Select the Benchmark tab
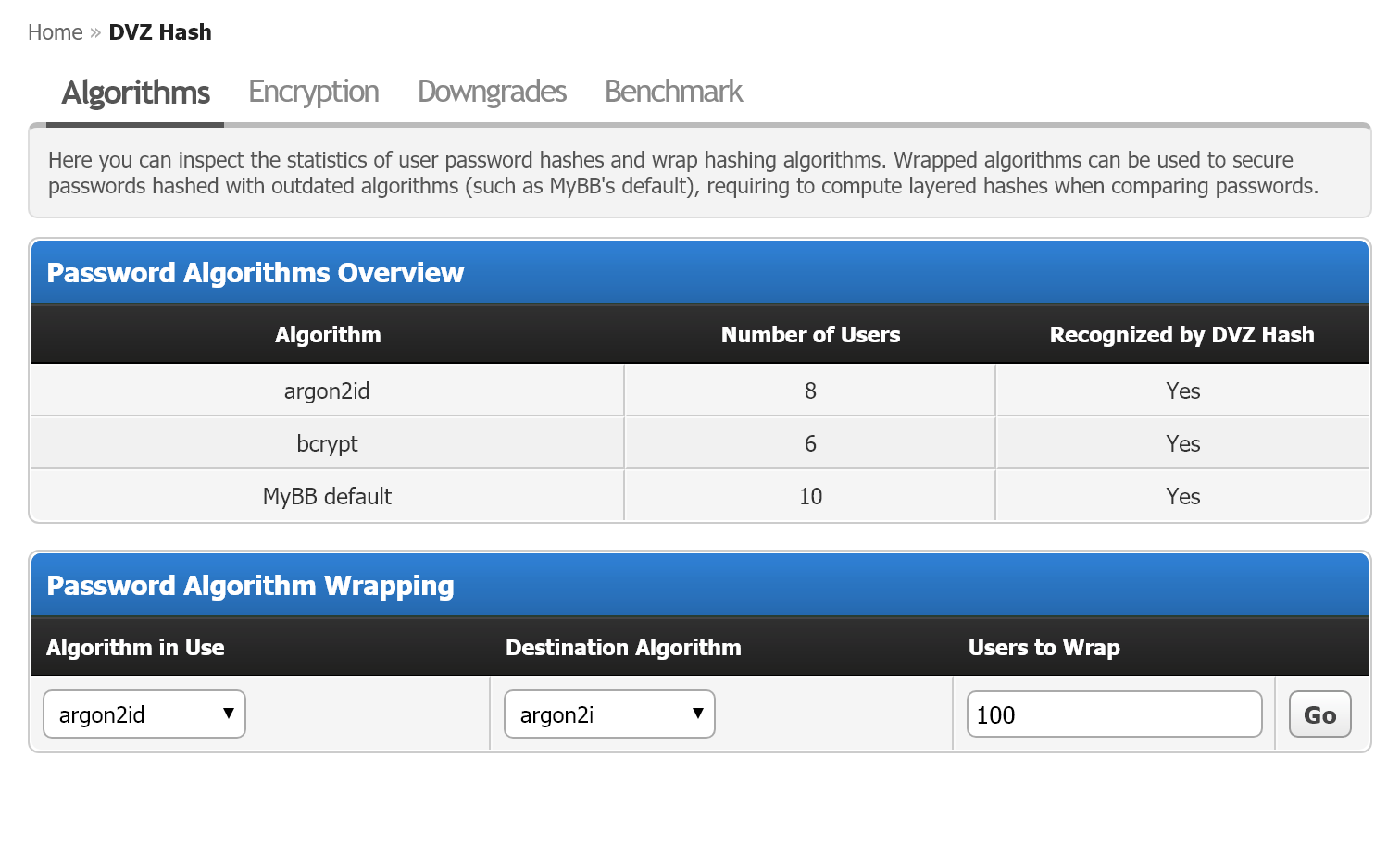Screen dimensions: 1400x844 673,92
